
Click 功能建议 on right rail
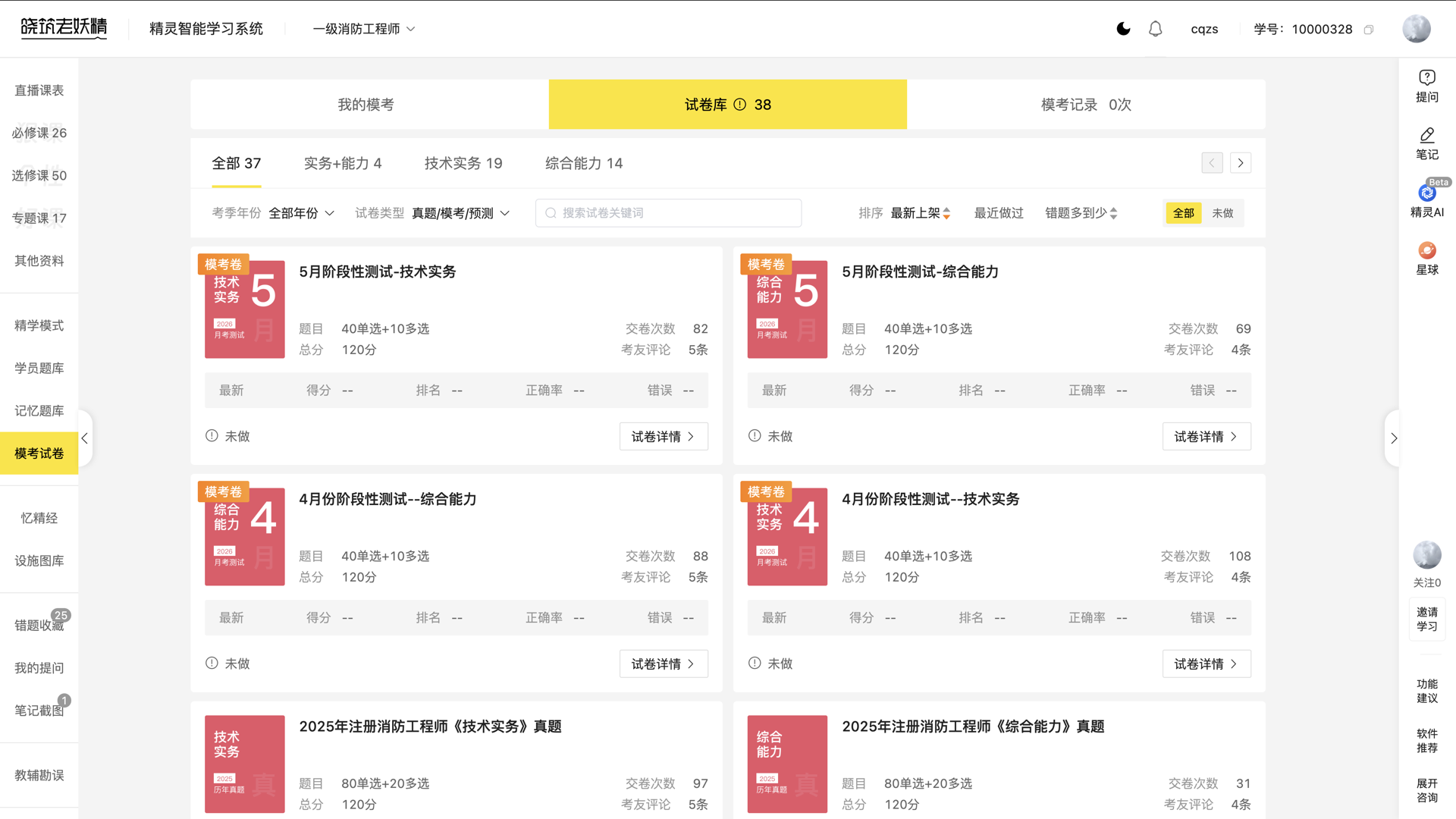1427,691
